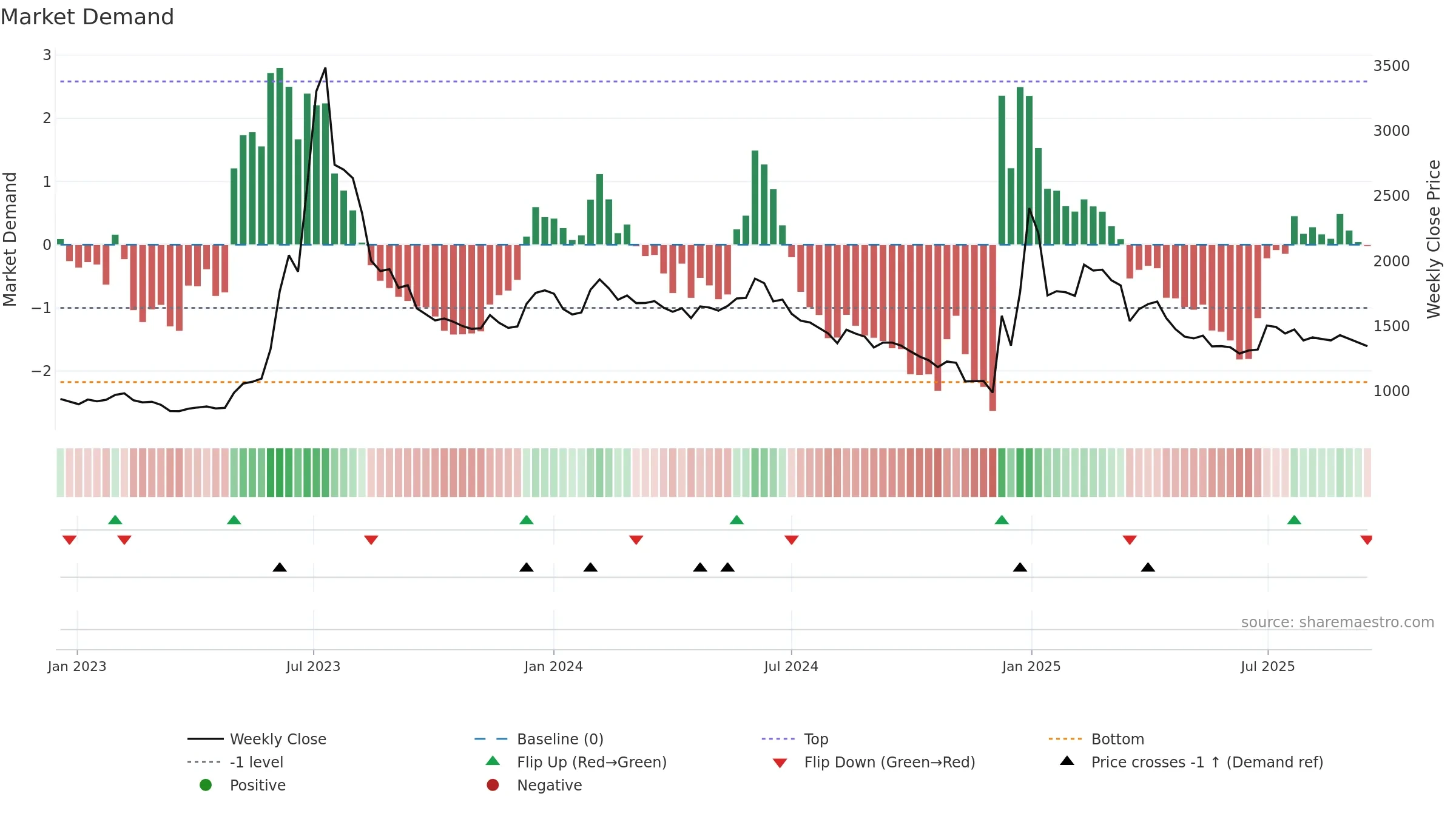1456x819 pixels.
Task: Click the Flip Up (Red→Green) legend label
Action: click(x=591, y=762)
